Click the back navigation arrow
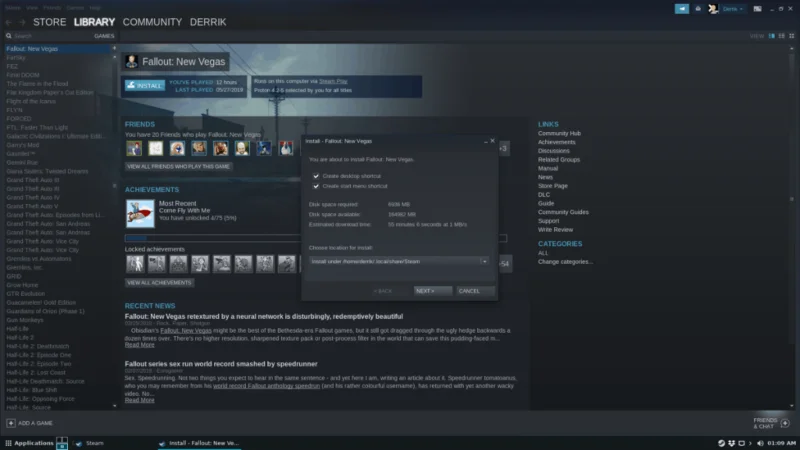This screenshot has width=800, height=450. [x=9, y=22]
